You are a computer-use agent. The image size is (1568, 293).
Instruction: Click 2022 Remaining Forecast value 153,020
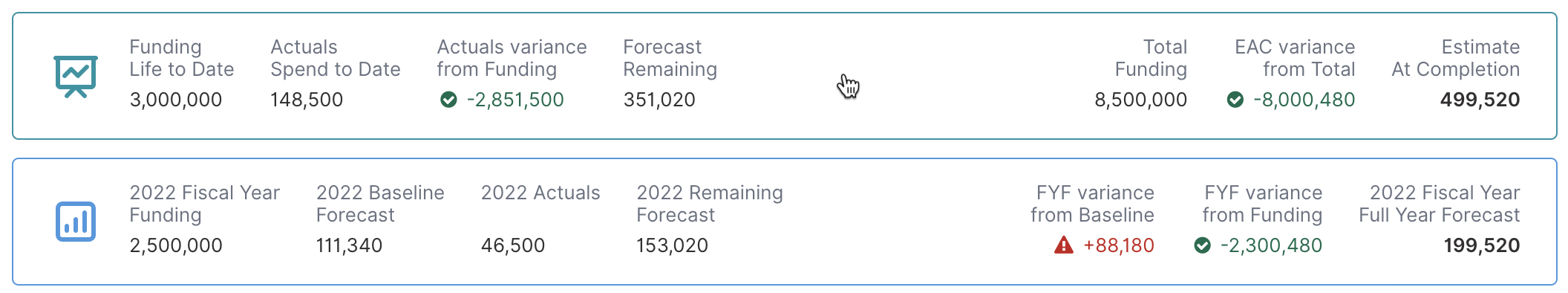[673, 245]
